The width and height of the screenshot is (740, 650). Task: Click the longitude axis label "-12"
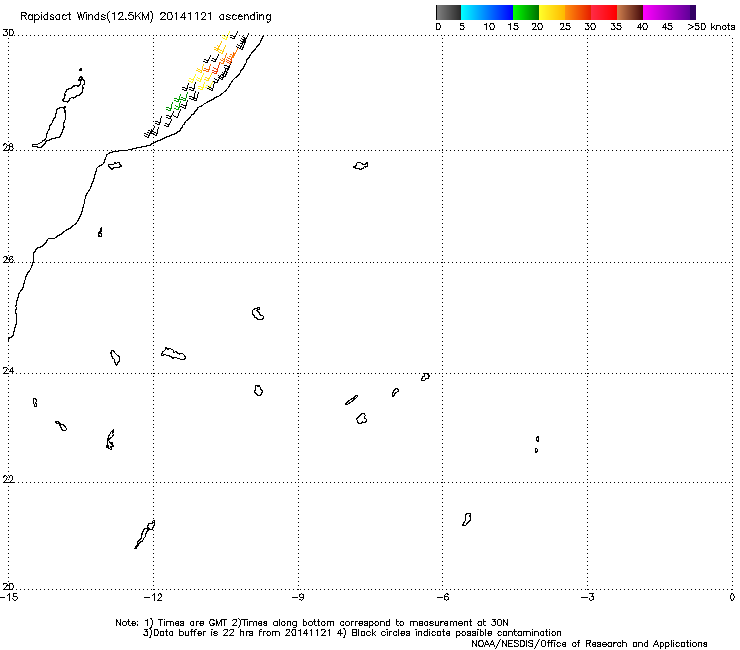(153, 597)
